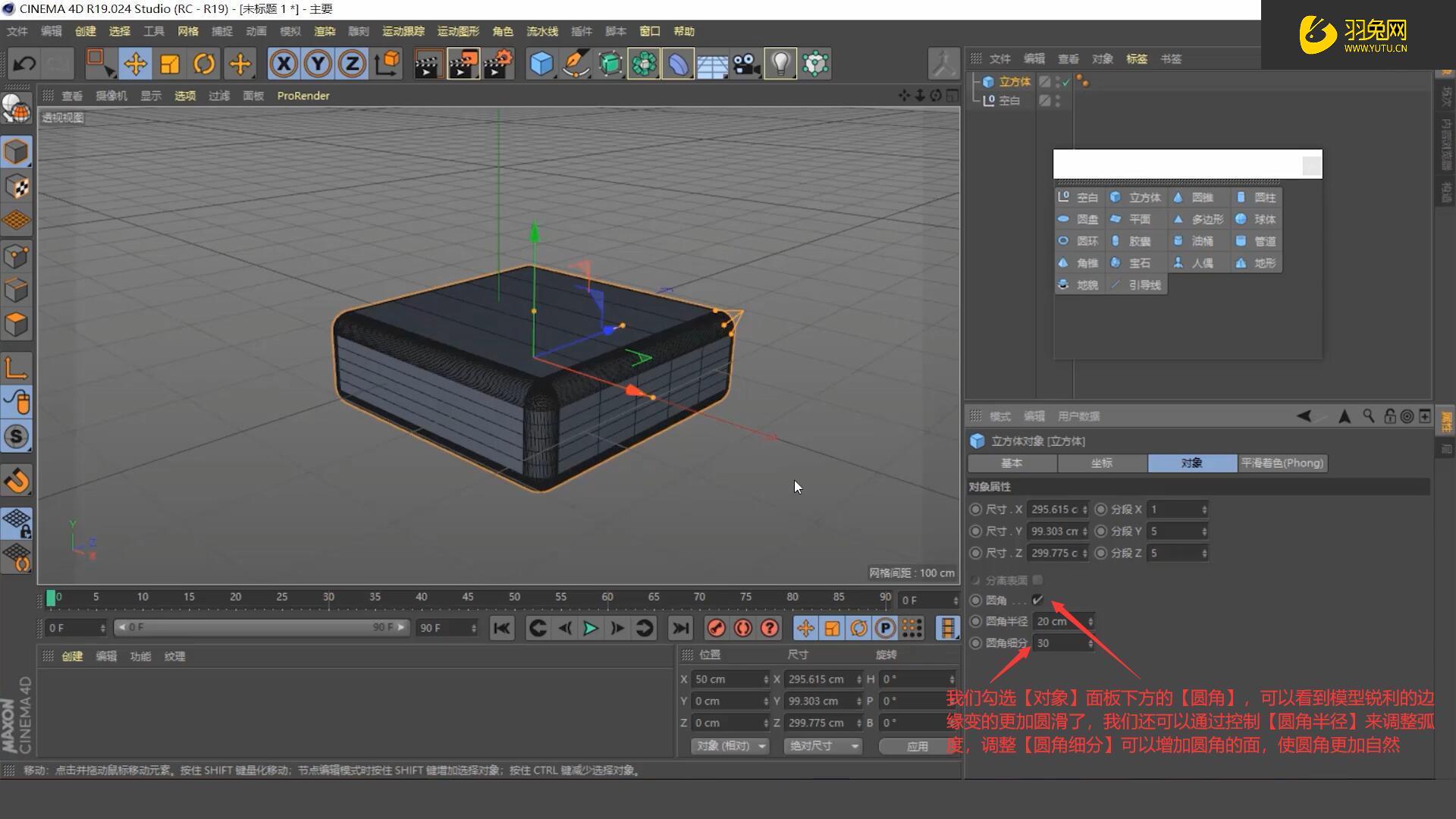This screenshot has width=1456, height=819.
Task: Switch to the 平滑着色(Phong) tab
Action: 1282,463
